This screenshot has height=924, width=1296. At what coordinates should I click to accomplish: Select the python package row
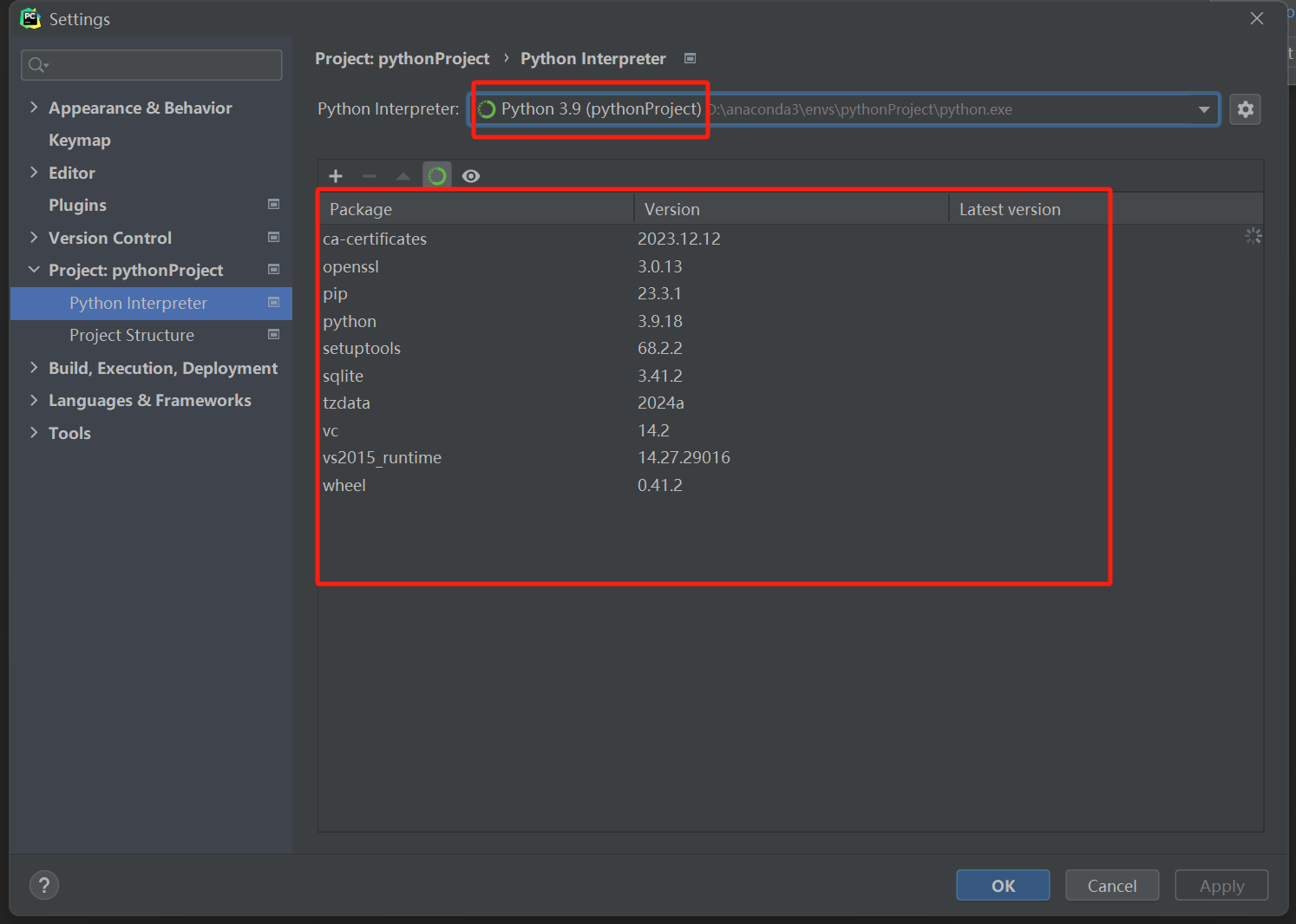[x=790, y=321]
